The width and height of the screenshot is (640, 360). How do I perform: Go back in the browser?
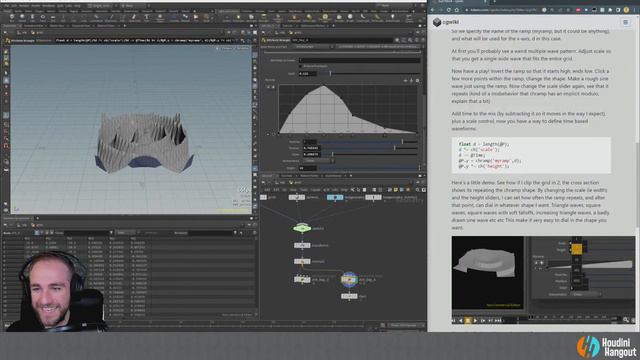coord(433,10)
